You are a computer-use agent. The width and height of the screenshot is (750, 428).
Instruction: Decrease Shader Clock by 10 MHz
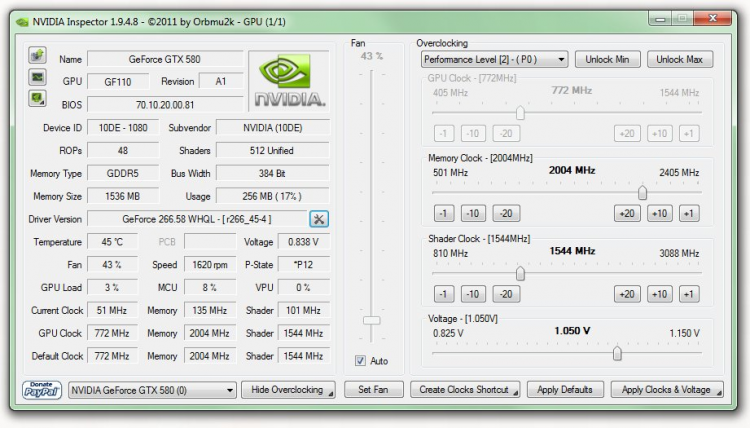pos(473,294)
